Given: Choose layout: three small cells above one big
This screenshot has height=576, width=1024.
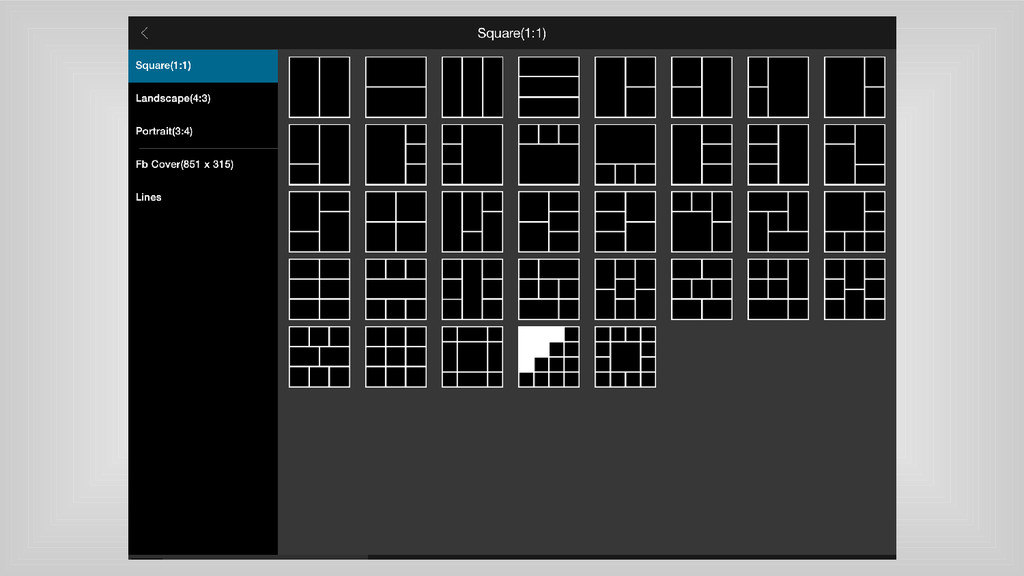Looking at the screenshot, I should (x=549, y=155).
